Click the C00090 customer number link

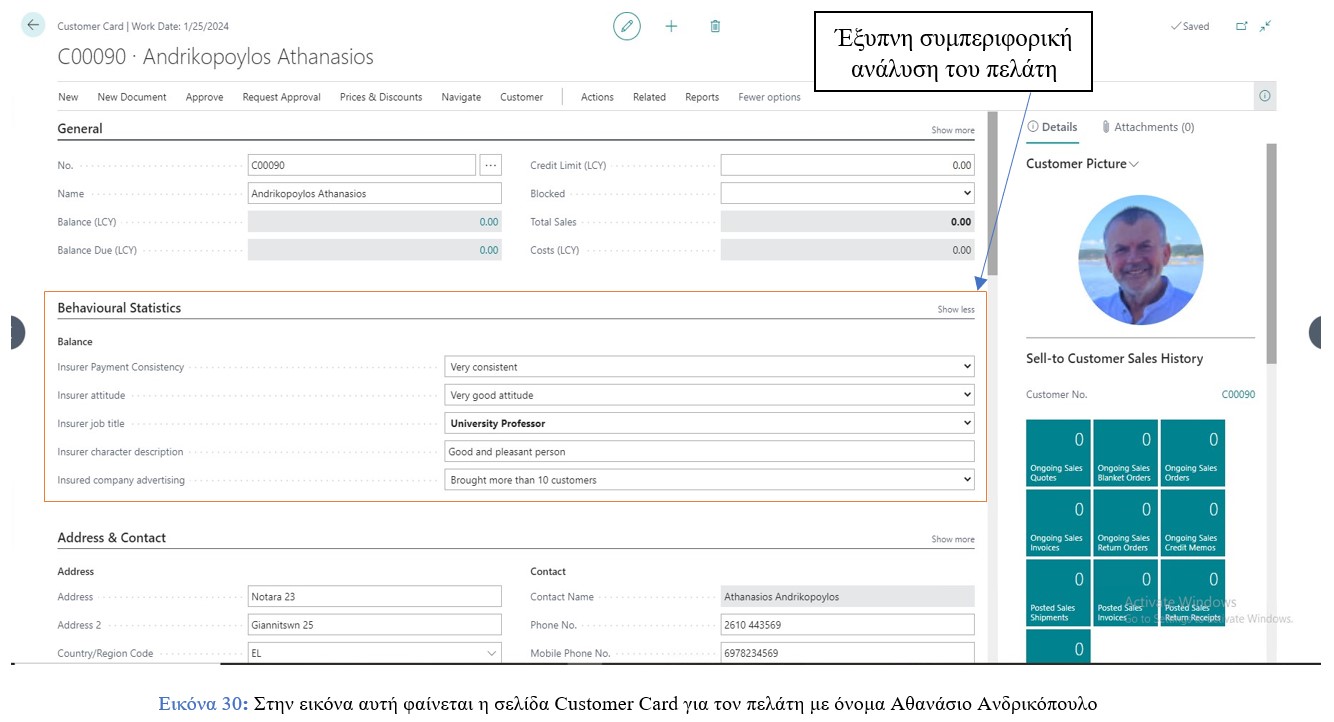1238,395
